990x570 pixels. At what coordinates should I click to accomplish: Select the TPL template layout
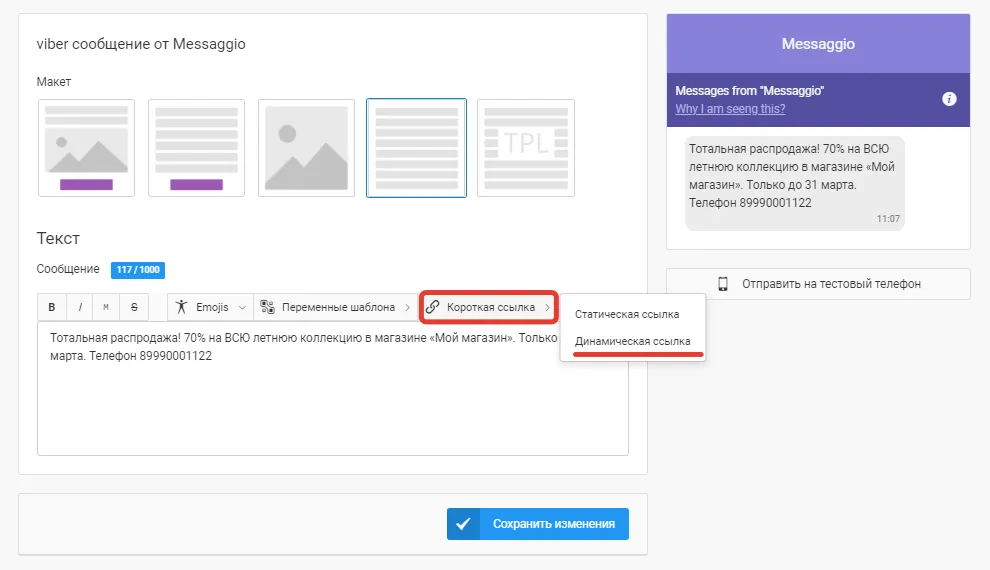(526, 148)
